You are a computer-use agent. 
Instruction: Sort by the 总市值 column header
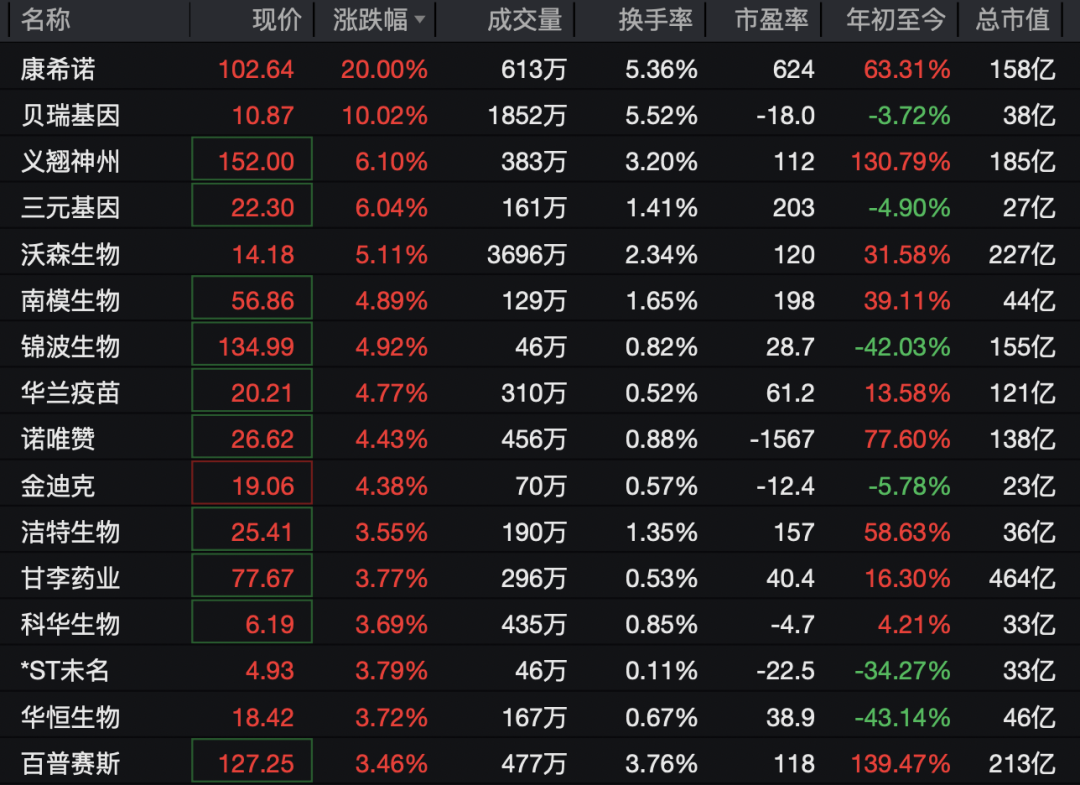pyautogui.click(x=1012, y=20)
